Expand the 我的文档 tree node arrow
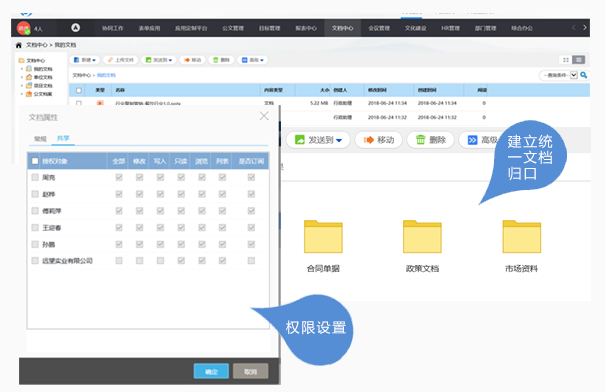The height and width of the screenshot is (392, 605). [x=22, y=69]
